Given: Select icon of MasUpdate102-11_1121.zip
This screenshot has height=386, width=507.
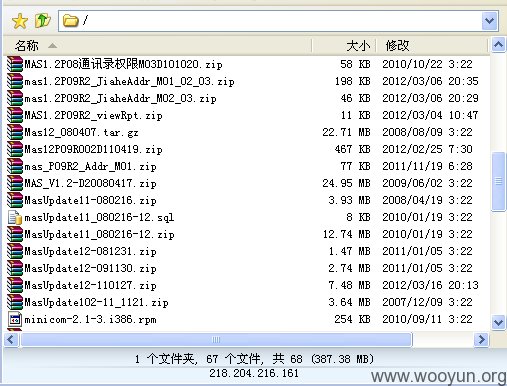Looking at the screenshot, I should pyautogui.click(x=15, y=302).
